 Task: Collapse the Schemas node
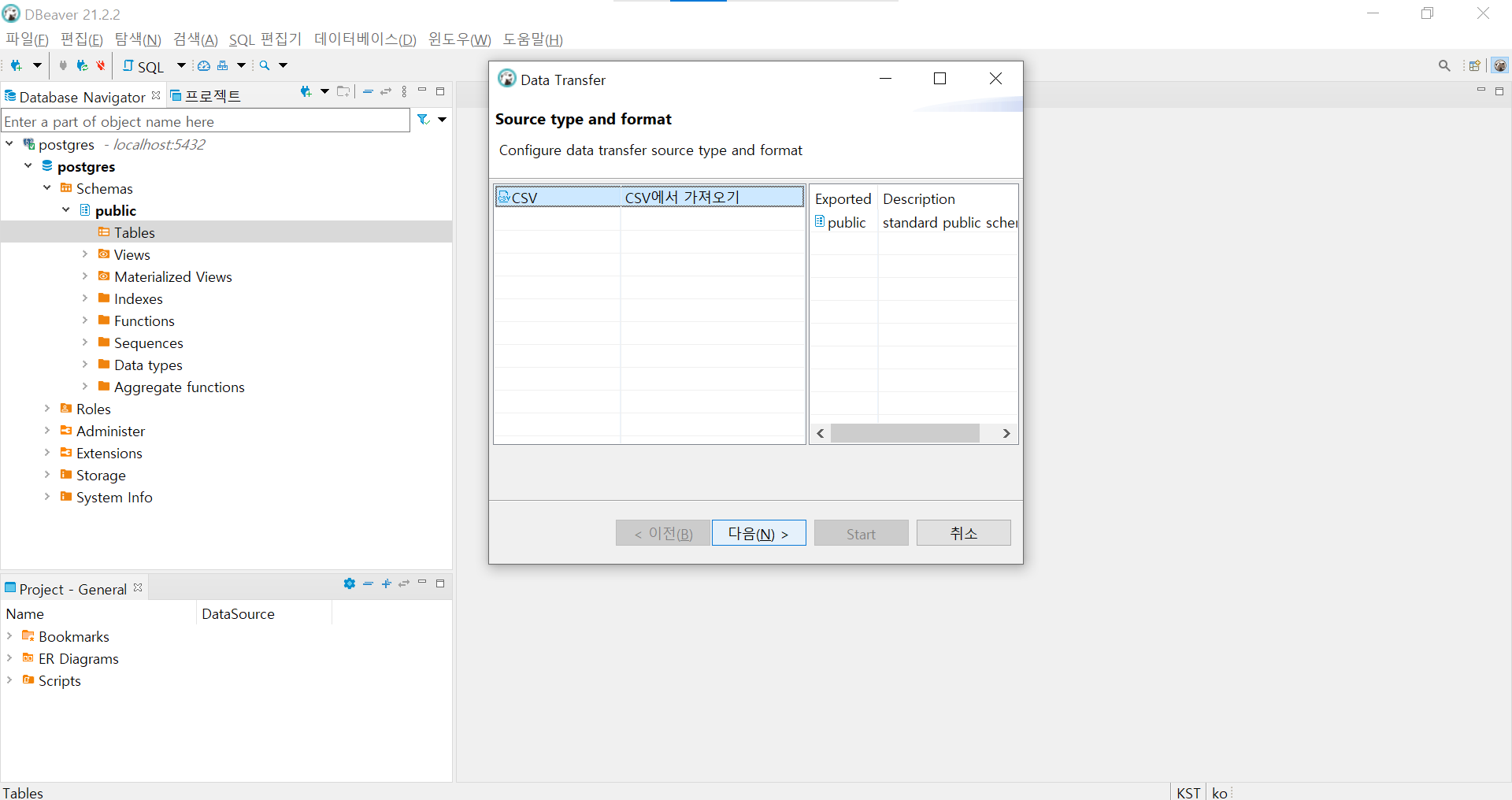point(47,188)
